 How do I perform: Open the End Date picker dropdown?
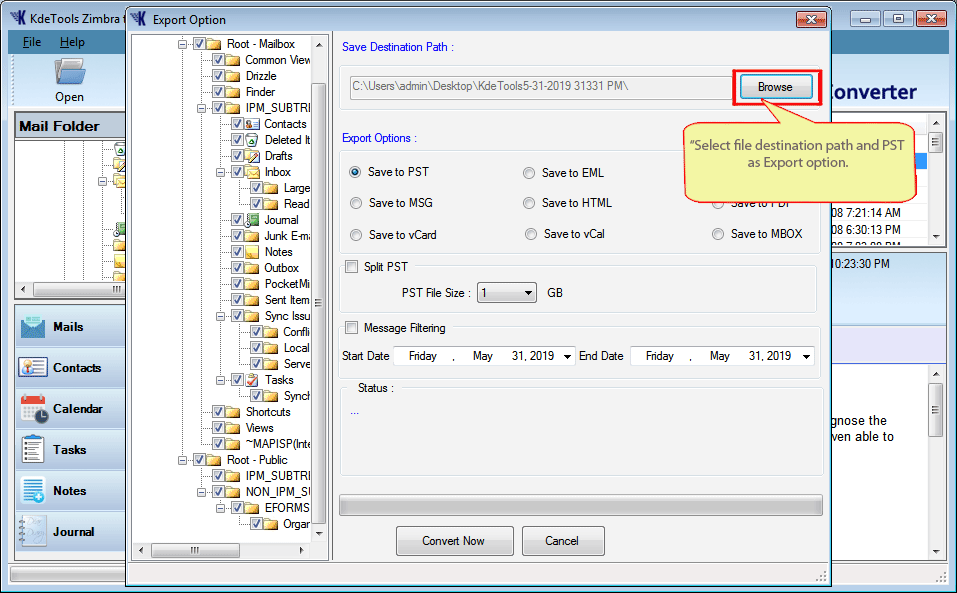click(806, 356)
